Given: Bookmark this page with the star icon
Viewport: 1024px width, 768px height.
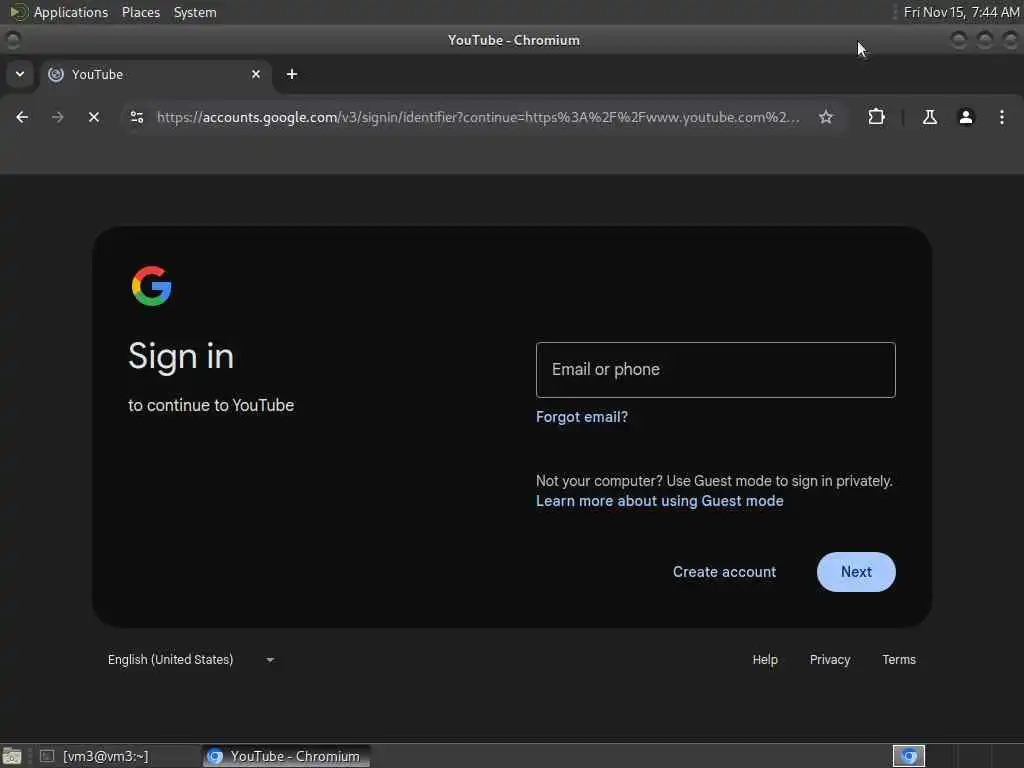Looking at the screenshot, I should pyautogui.click(x=826, y=117).
